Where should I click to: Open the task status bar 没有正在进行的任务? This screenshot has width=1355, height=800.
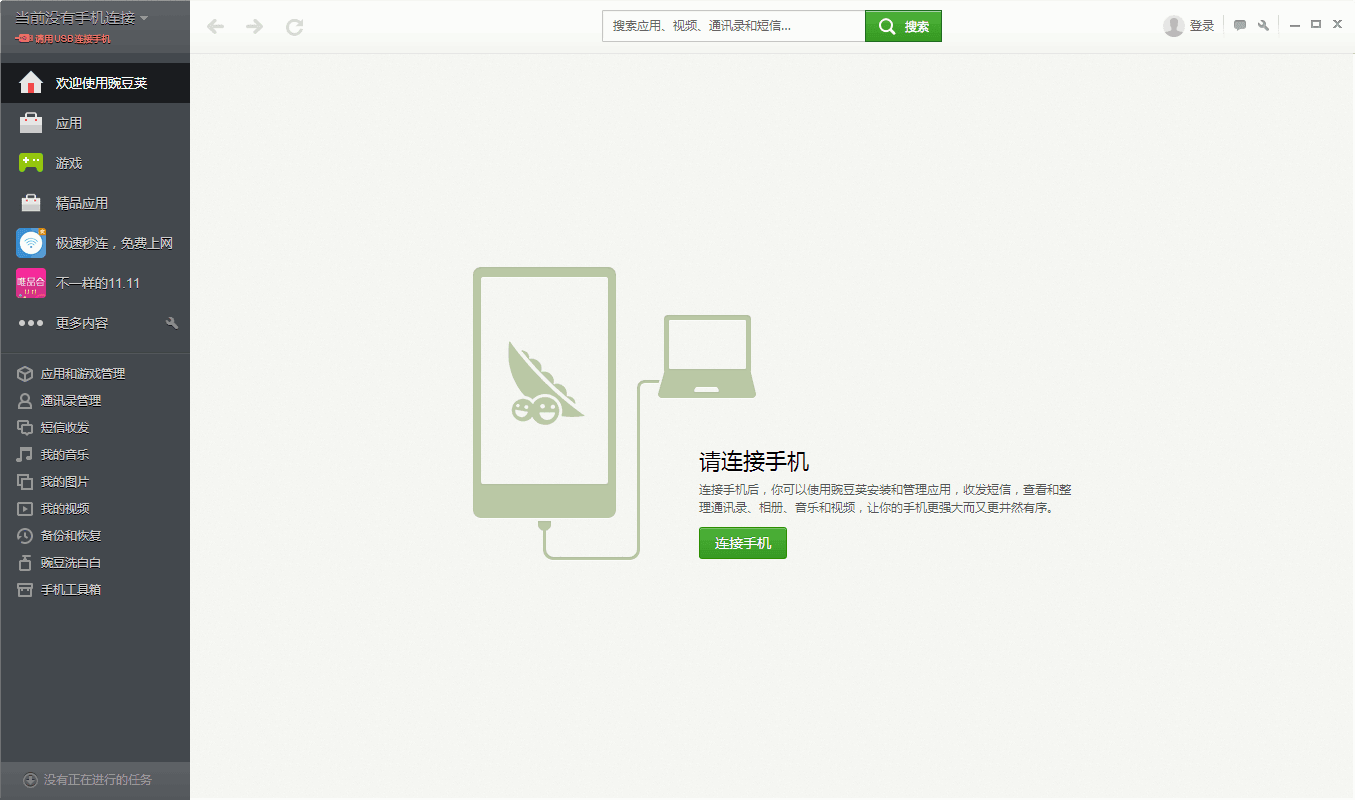95,780
